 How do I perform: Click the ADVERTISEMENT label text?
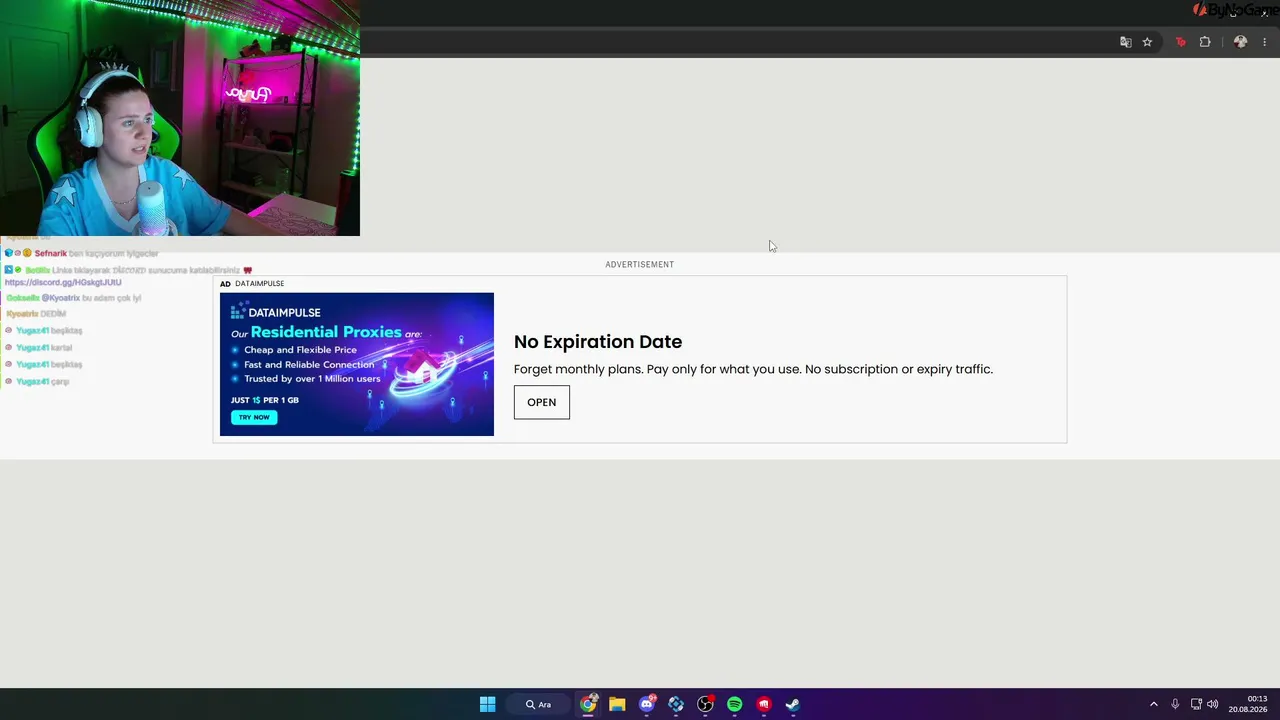click(x=640, y=265)
